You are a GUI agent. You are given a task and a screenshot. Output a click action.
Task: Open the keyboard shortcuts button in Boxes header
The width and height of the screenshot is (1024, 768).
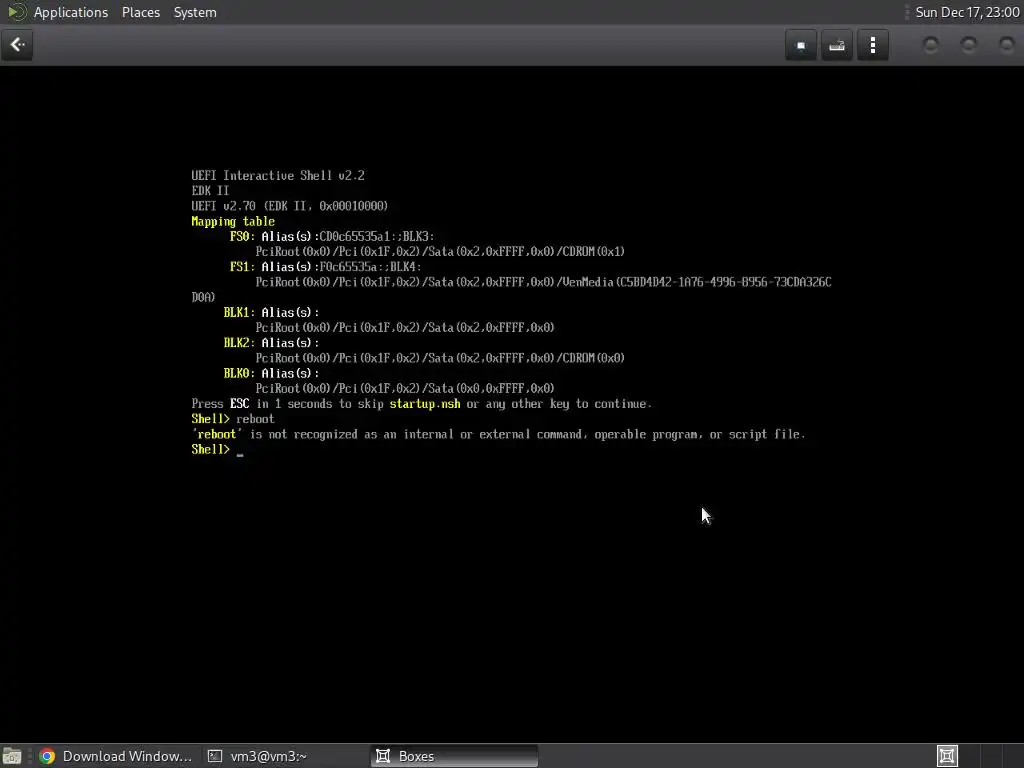[x=837, y=45]
